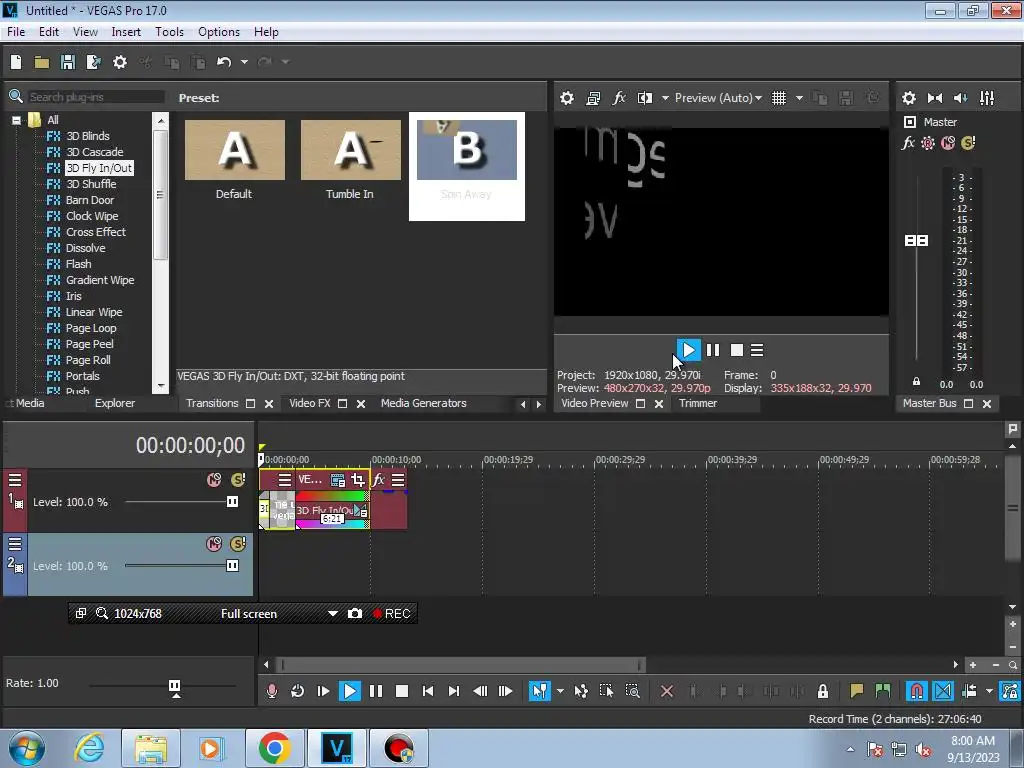Click the Overlays grid icon in preview
This screenshot has height=768, width=1024.
point(778,98)
